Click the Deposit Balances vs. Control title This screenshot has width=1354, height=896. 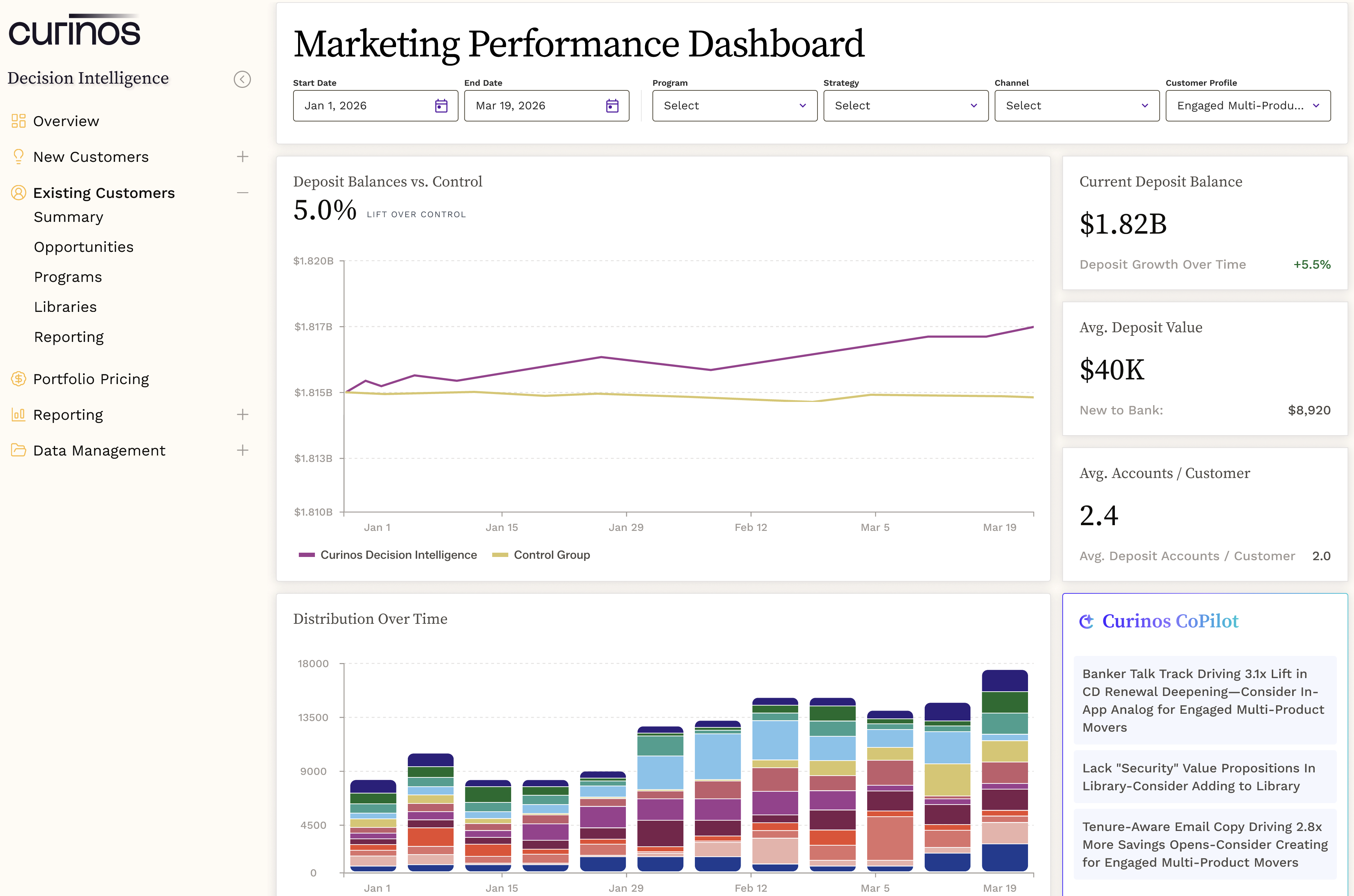point(387,182)
